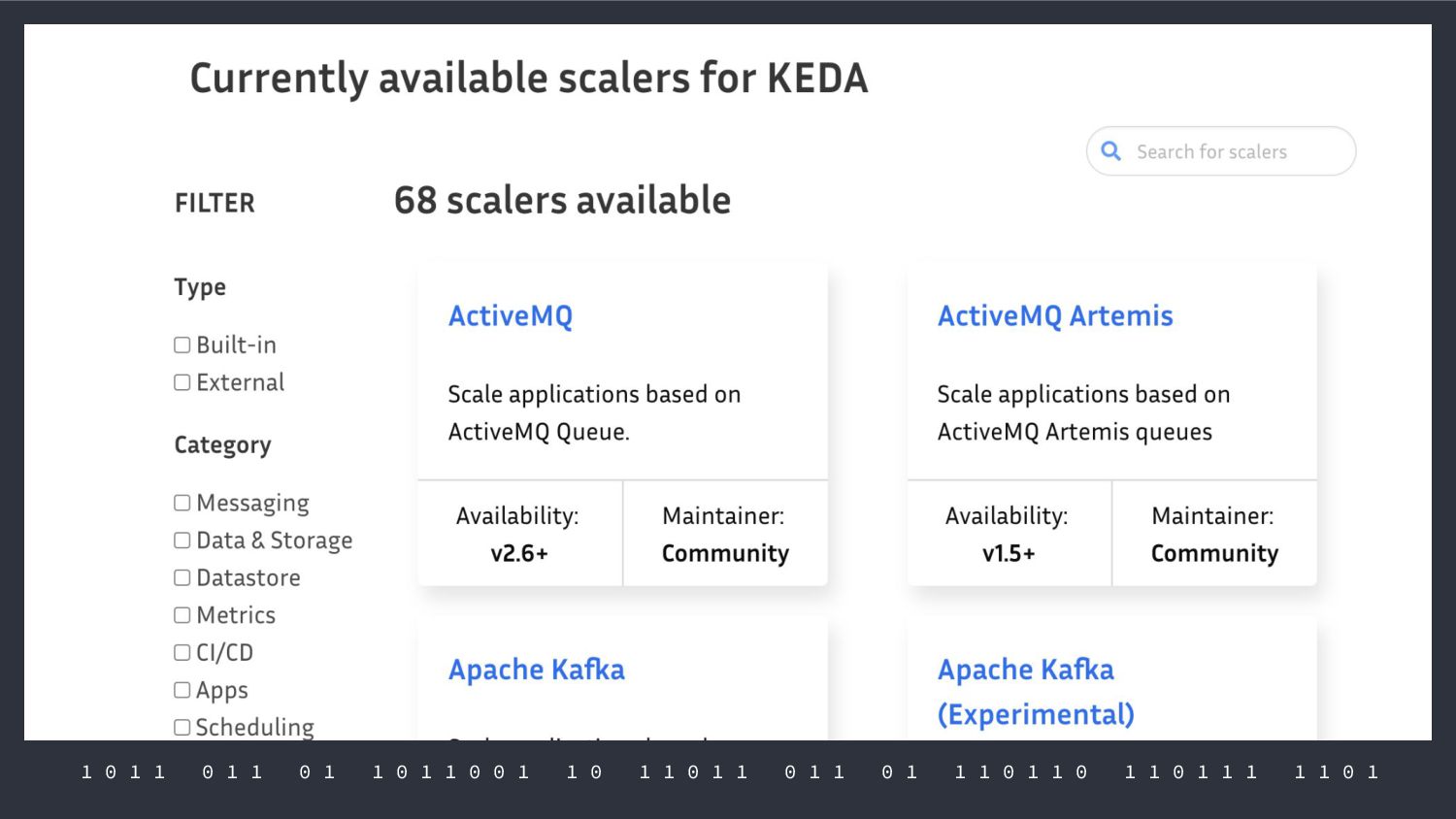Open Apache Kafka (Experimental) scaler link
This screenshot has height=819, width=1456.
pos(1036,692)
